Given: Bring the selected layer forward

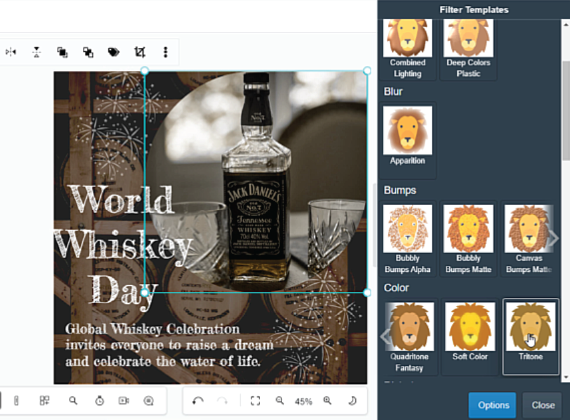Looking at the screenshot, I should pos(63,52).
